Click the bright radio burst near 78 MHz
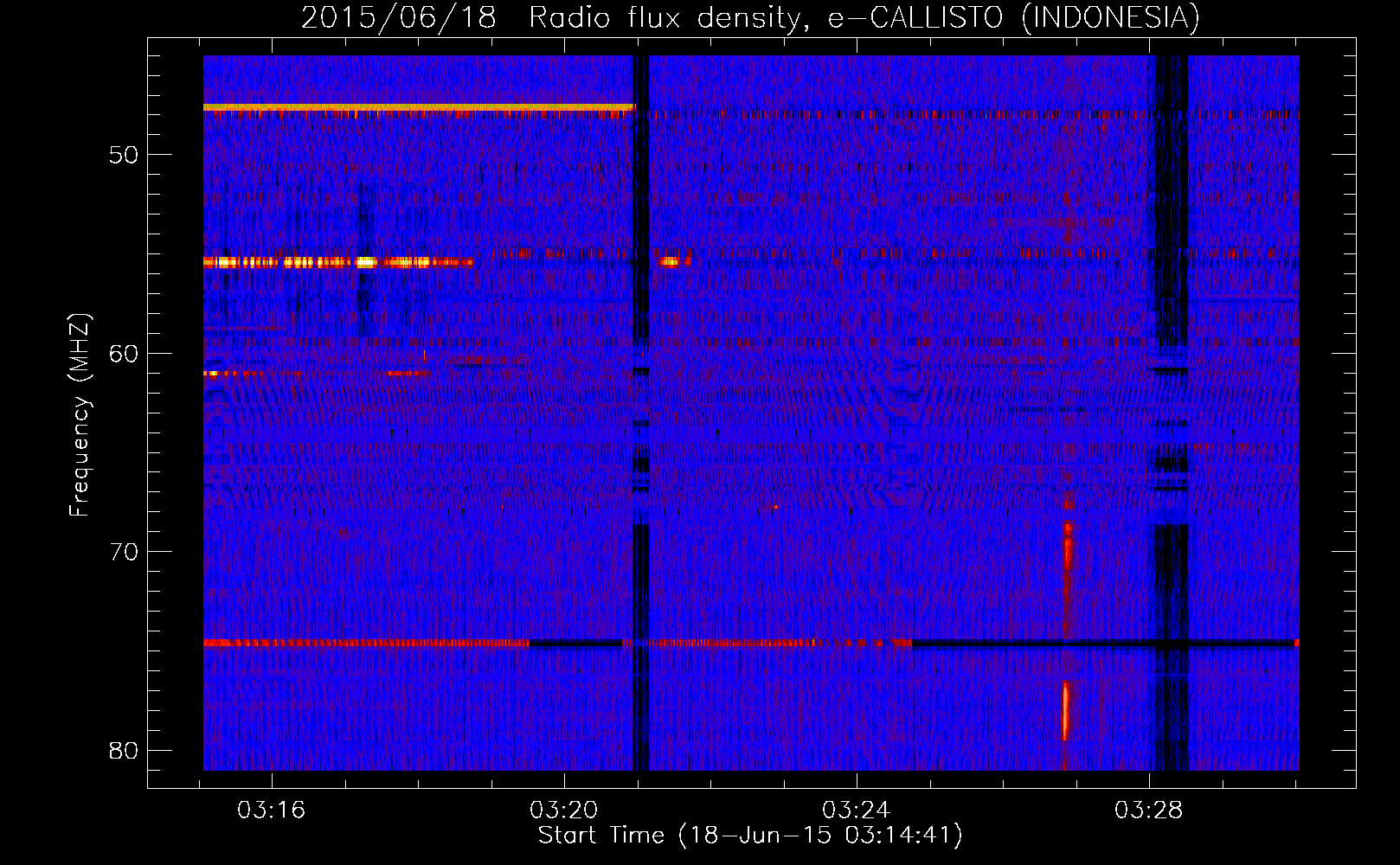1400x865 pixels. tap(1065, 711)
